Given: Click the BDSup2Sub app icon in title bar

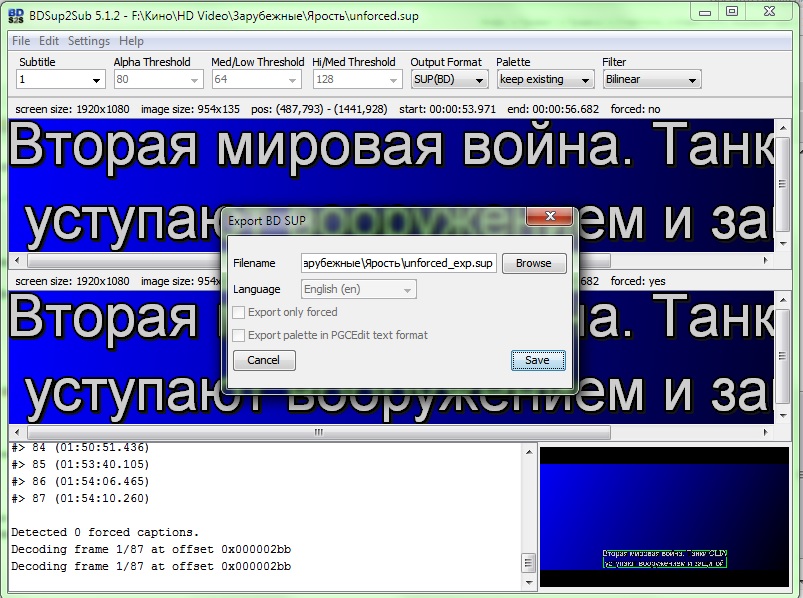Looking at the screenshot, I should (x=16, y=16).
